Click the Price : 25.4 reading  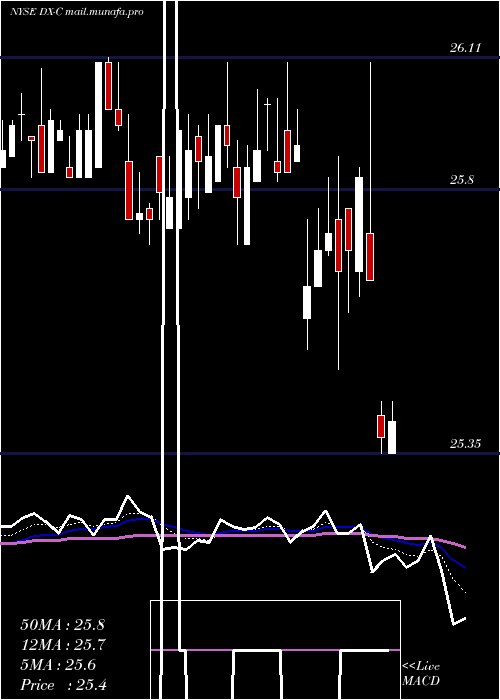point(63,685)
